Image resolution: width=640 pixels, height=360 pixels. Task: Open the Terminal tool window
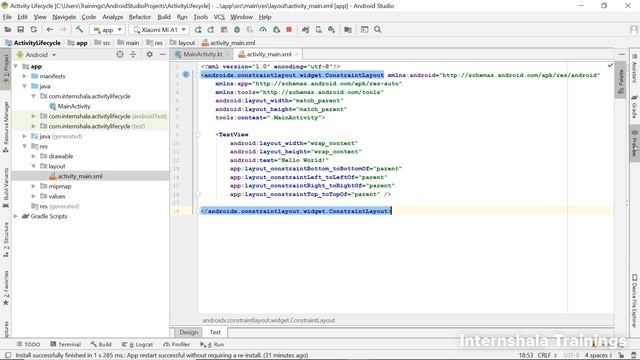[65, 344]
